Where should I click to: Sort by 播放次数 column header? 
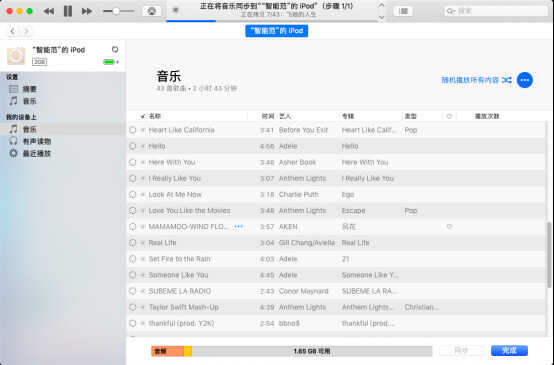tap(487, 116)
